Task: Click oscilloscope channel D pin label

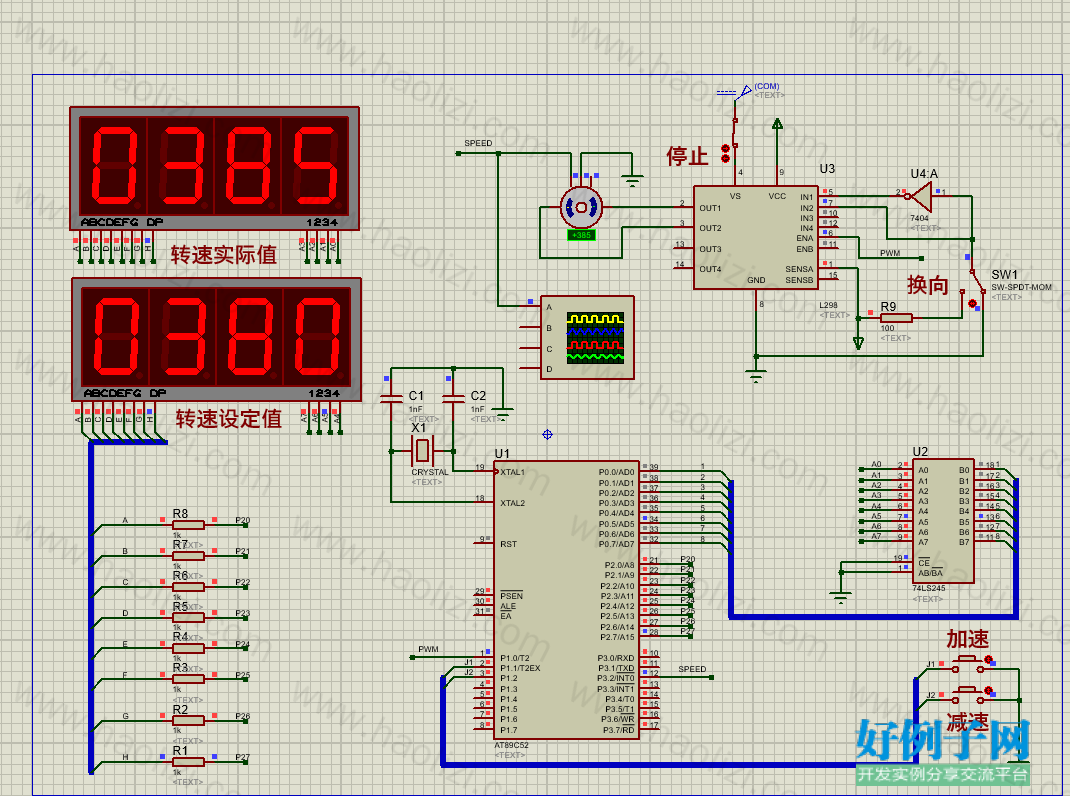Action: point(549,369)
